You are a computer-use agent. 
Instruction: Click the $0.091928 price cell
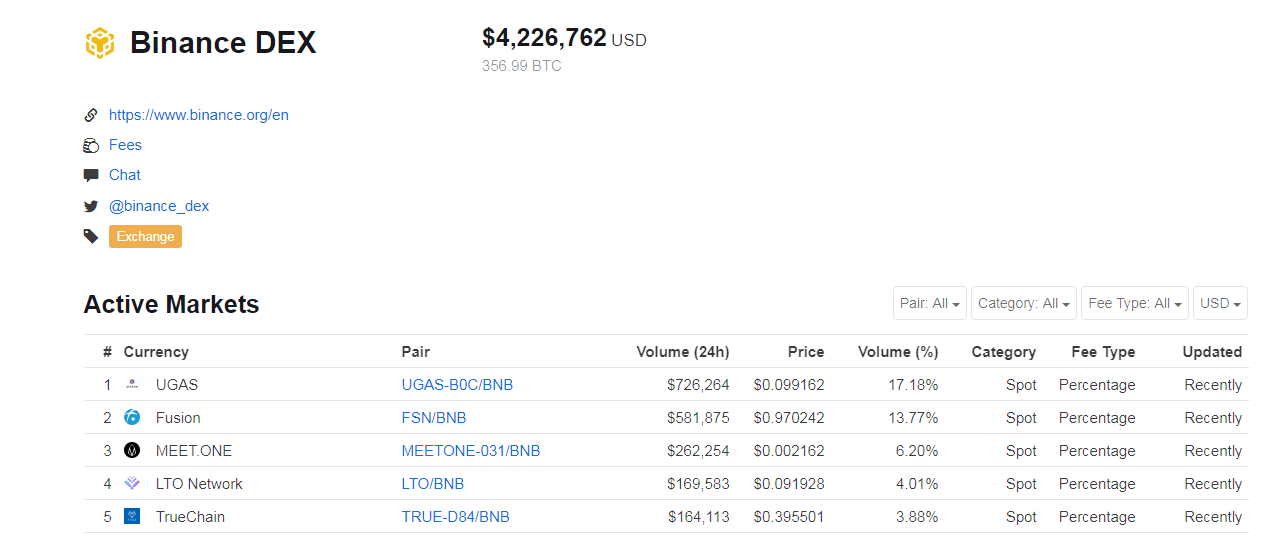[x=789, y=484]
